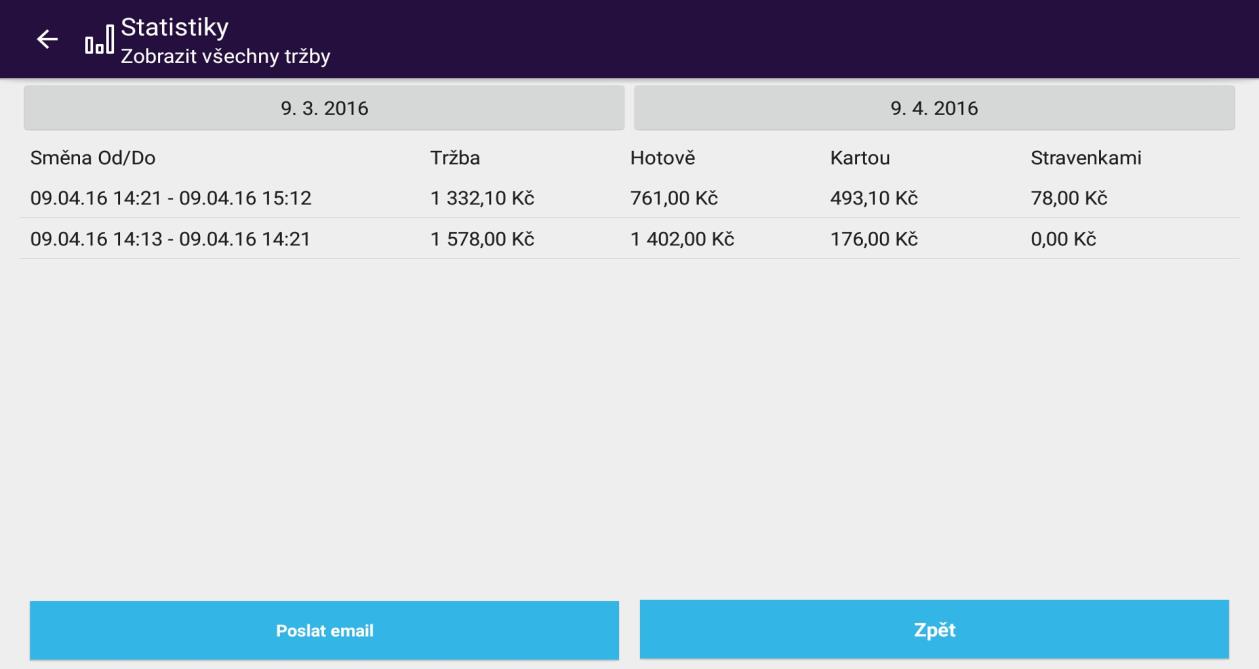Click the Statistiky bar chart icon

[97, 40]
